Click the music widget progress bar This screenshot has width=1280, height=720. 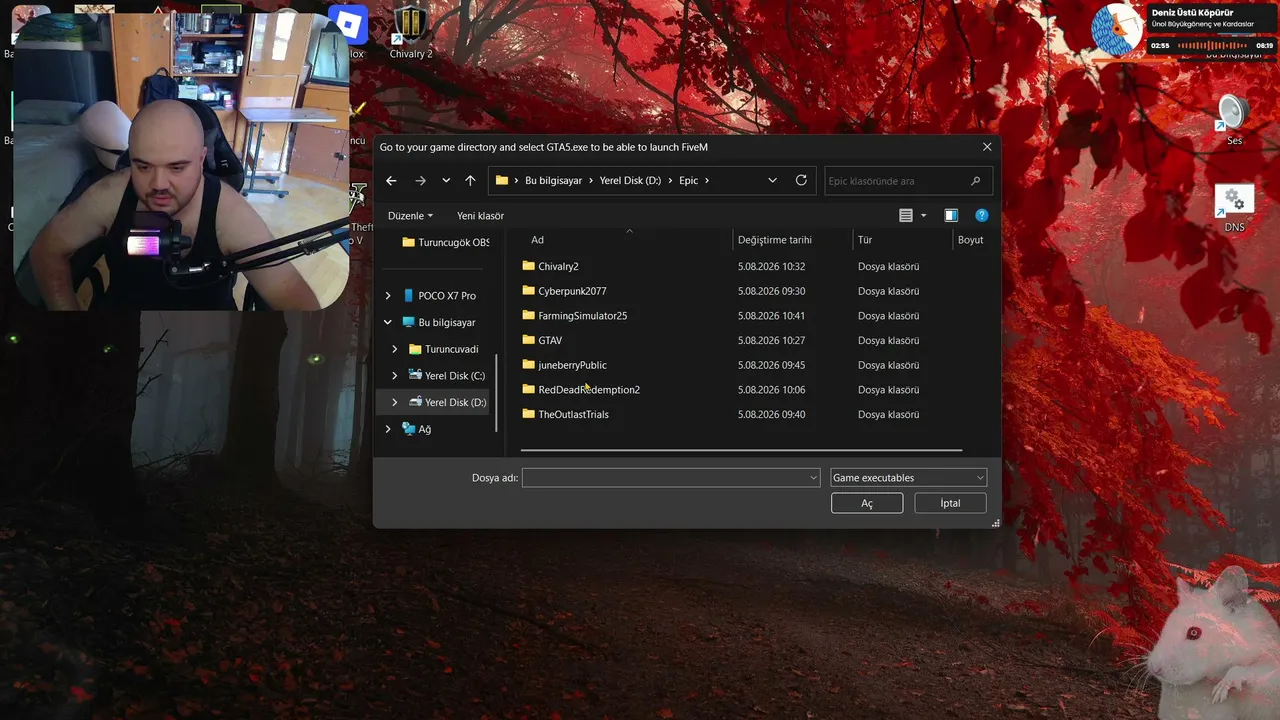1212,46
